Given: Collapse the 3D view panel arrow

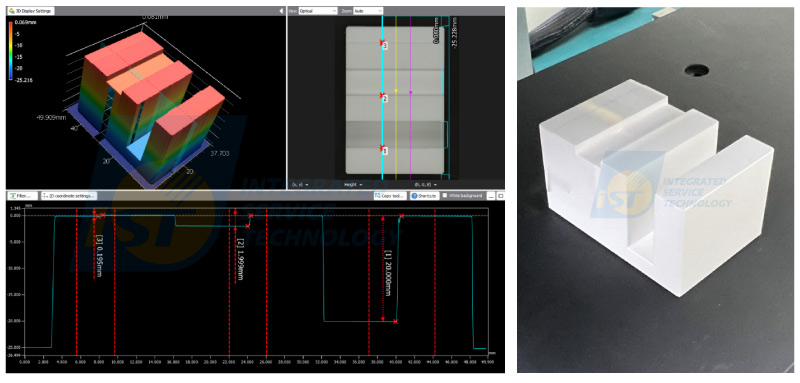Looking at the screenshot, I should coord(281,10).
